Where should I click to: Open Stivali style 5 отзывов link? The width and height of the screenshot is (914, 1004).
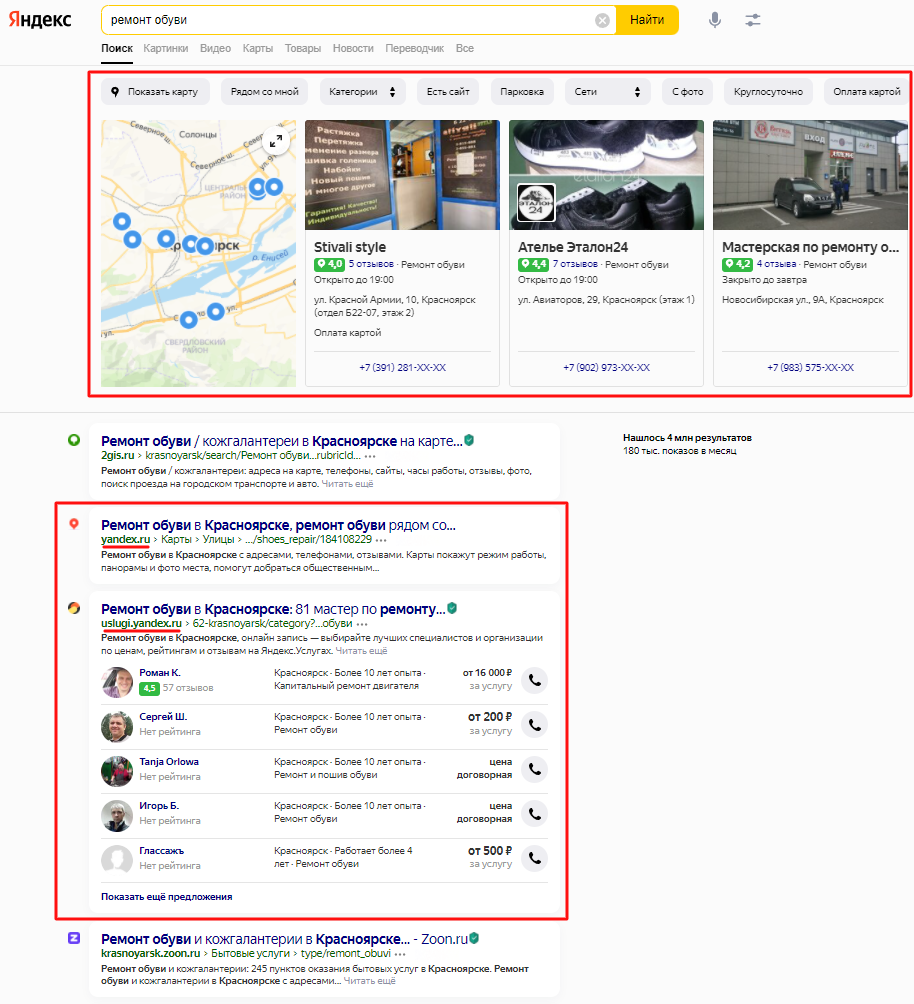click(x=371, y=264)
